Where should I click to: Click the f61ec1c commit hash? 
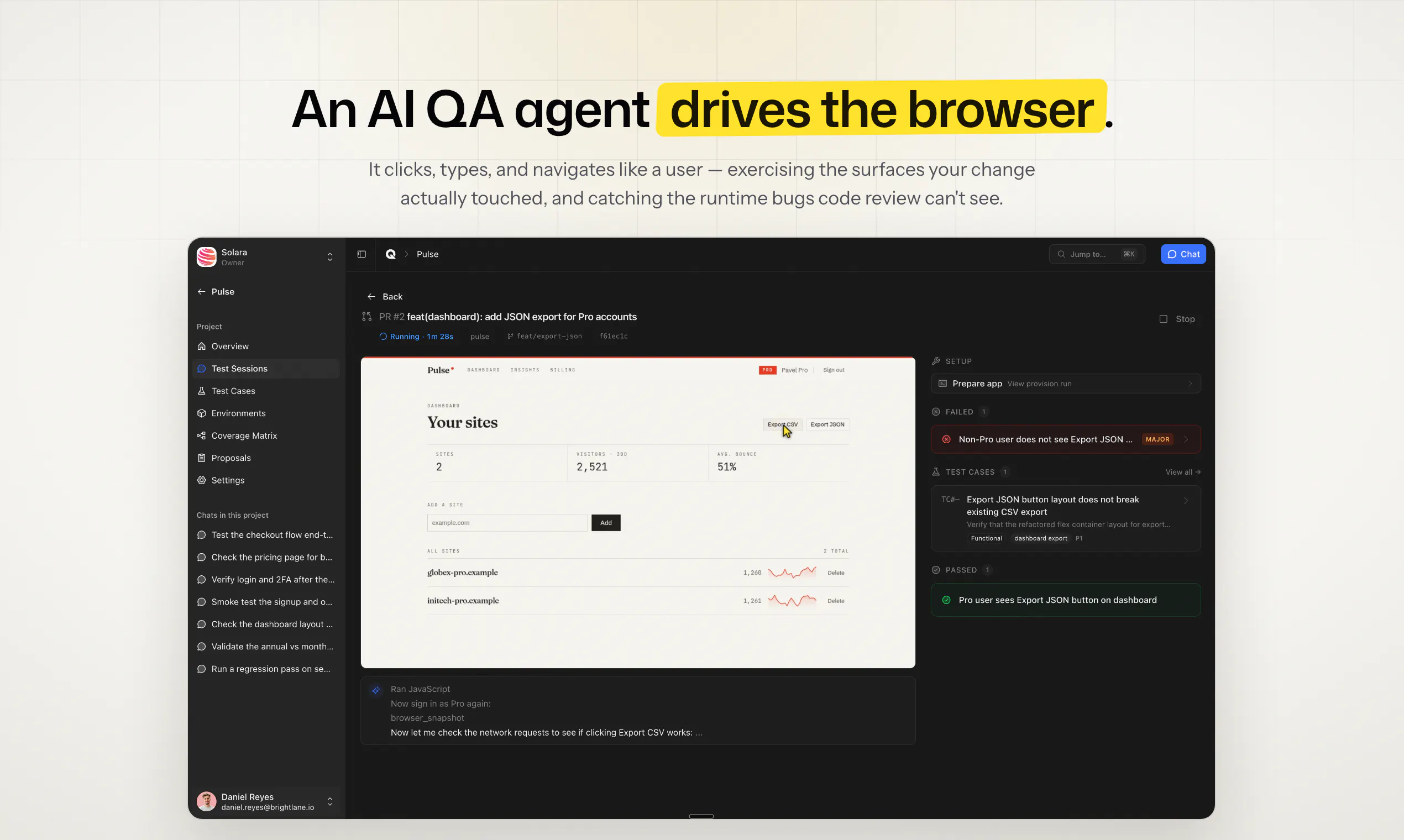[613, 336]
